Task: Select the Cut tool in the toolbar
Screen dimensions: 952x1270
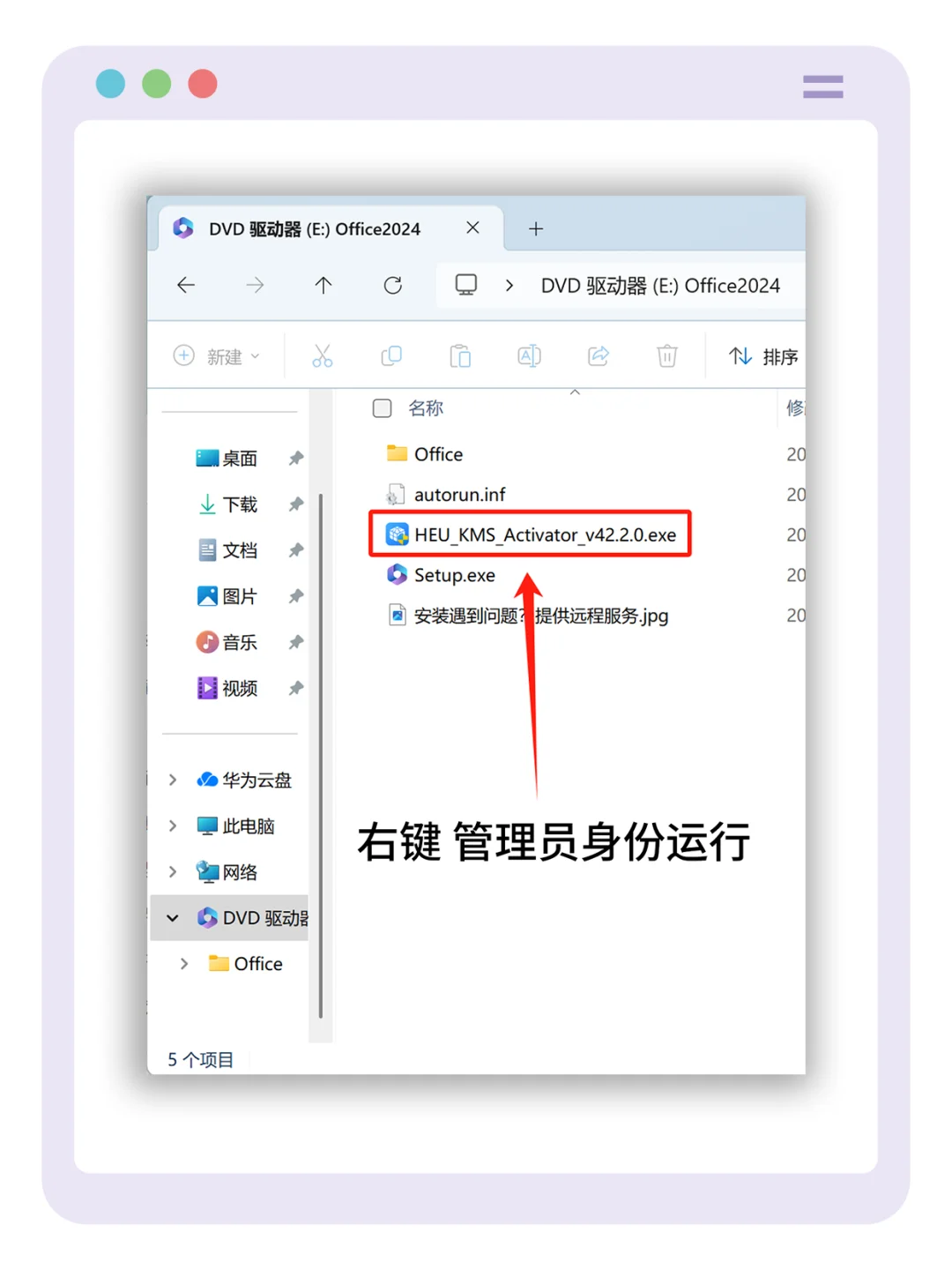Action: click(323, 355)
